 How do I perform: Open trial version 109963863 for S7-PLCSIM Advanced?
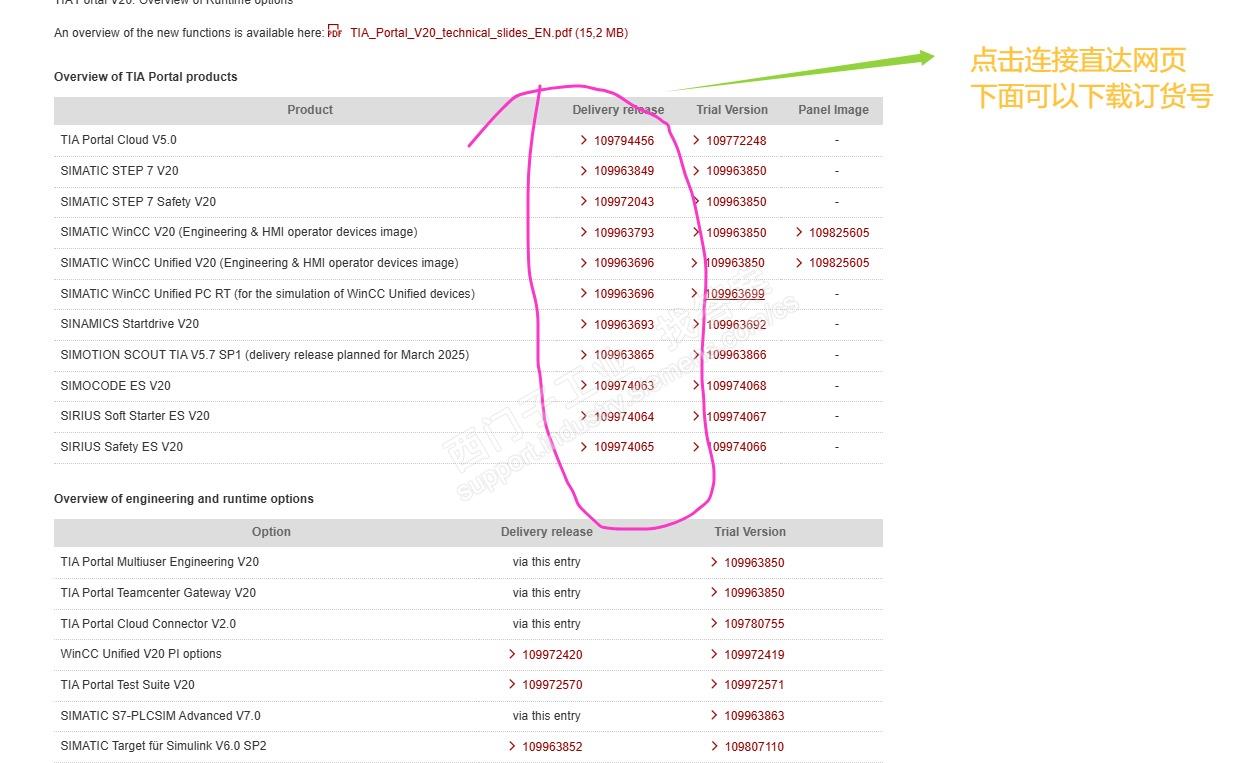pos(754,716)
